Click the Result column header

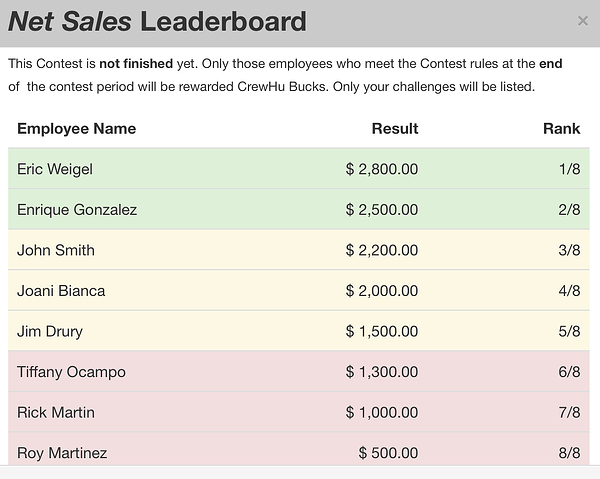(x=395, y=128)
